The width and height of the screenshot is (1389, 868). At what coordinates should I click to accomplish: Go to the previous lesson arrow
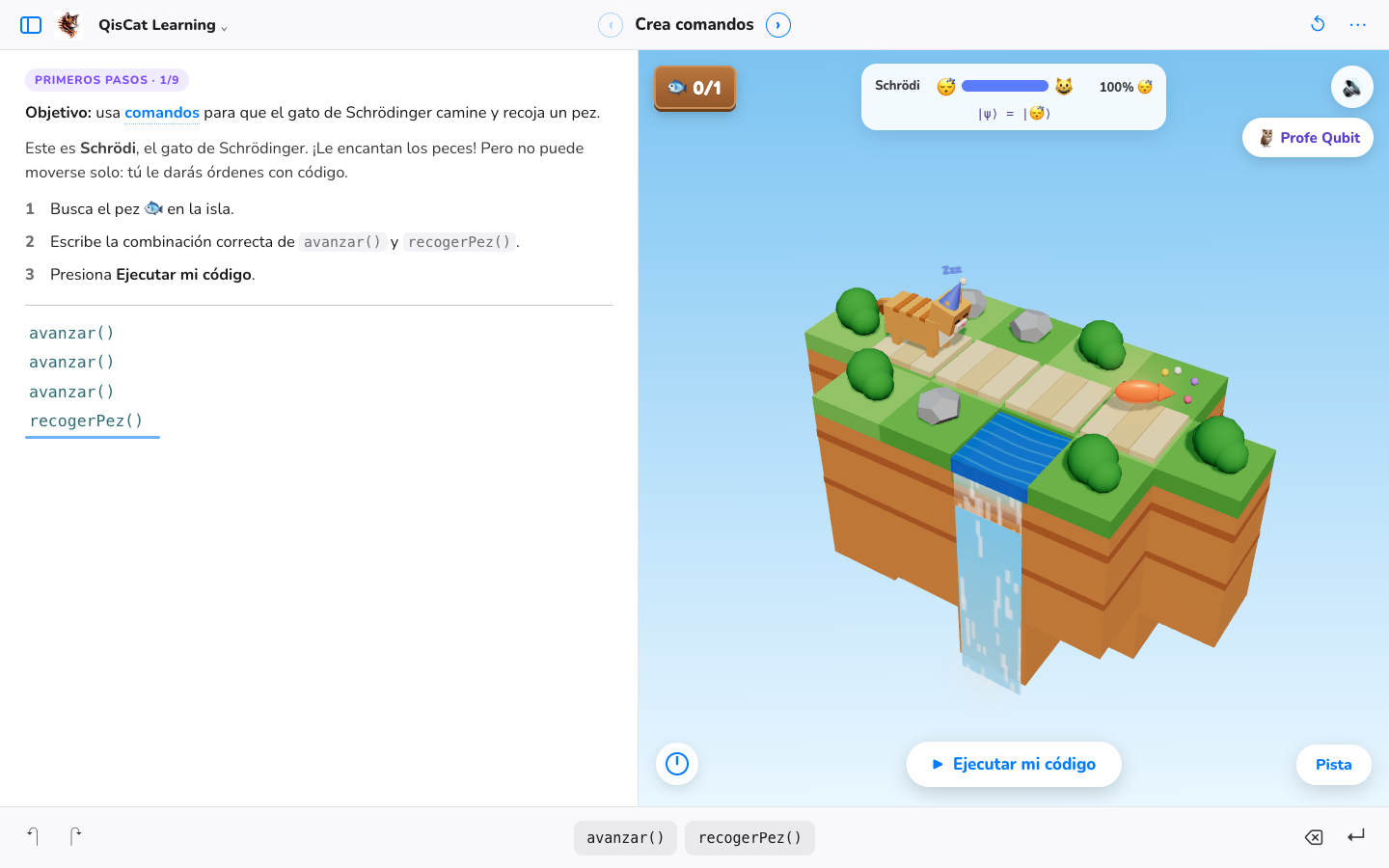pos(611,25)
